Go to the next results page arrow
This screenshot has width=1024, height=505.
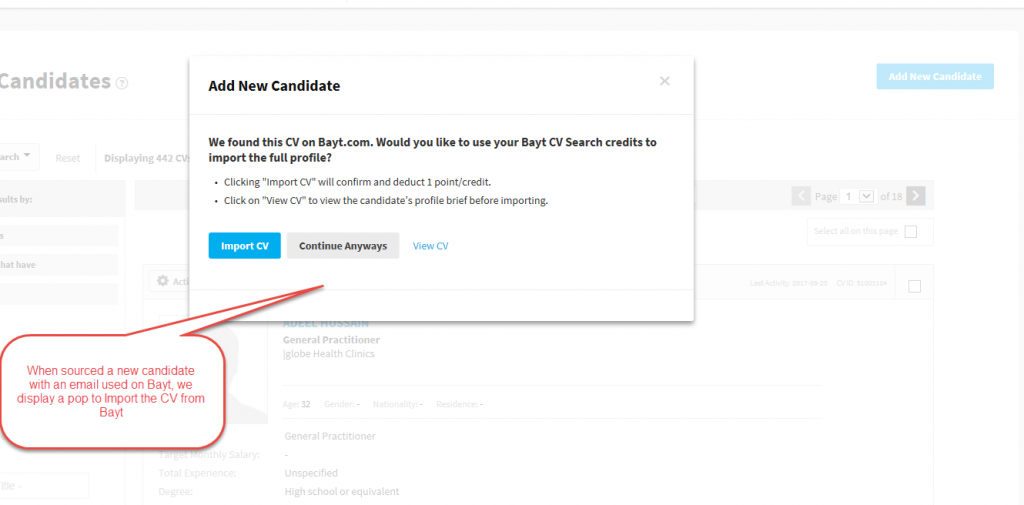coord(916,196)
